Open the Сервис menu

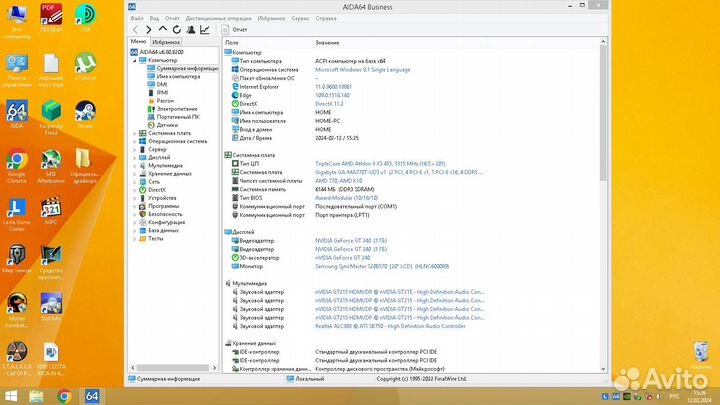(x=300, y=18)
